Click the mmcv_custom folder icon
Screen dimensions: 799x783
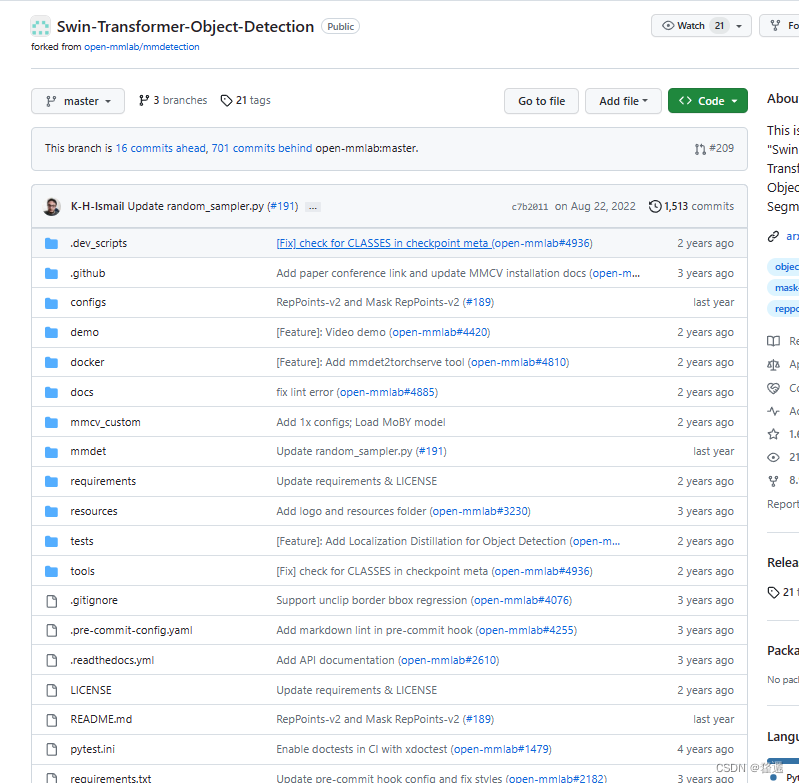point(51,422)
